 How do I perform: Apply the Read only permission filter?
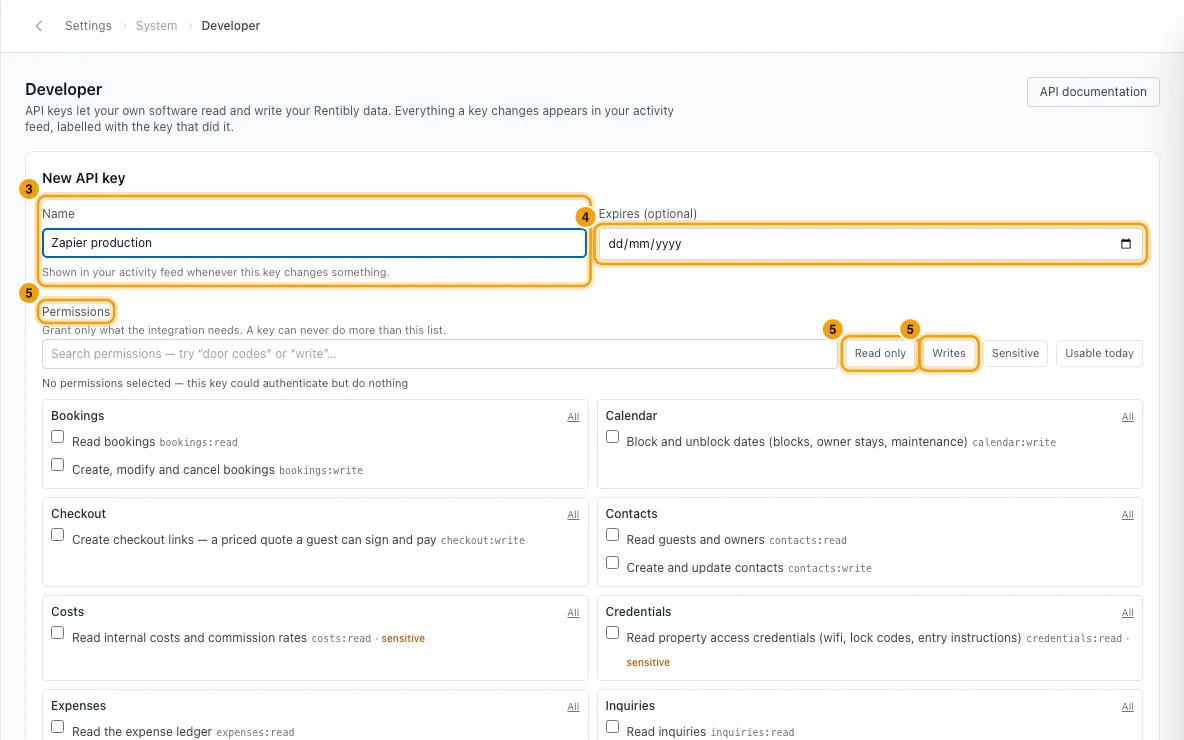pyautogui.click(x=880, y=353)
